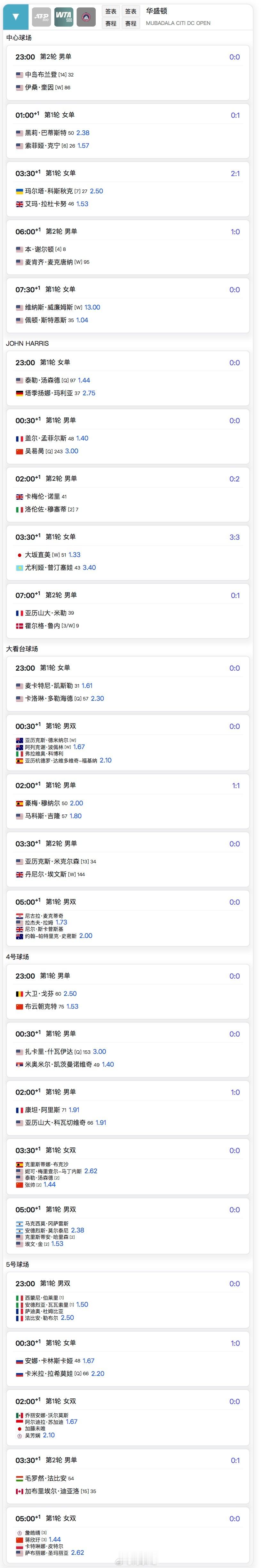
Task: Click the Belgium flag beside 大卫·戈芬
Action: (x=20, y=994)
